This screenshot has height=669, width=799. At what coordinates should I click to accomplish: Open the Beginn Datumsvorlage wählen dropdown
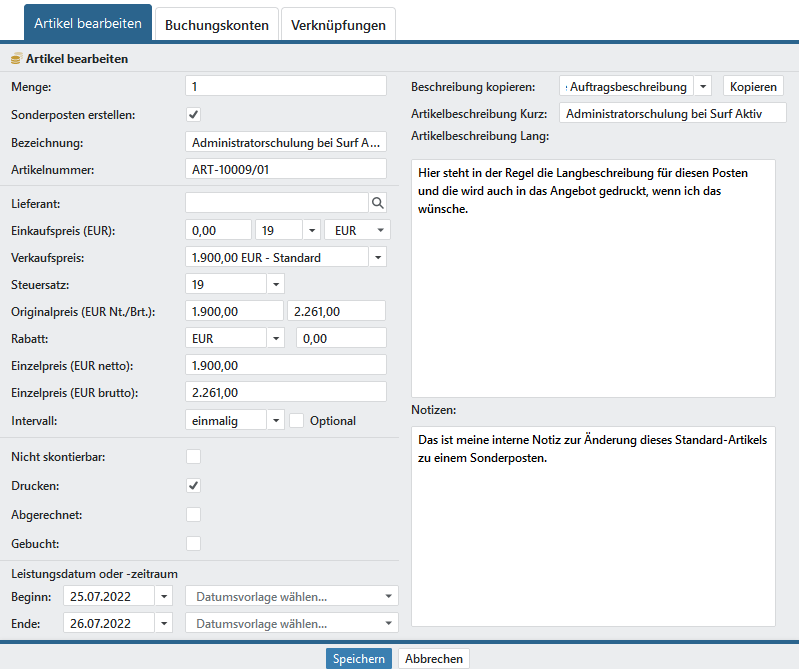point(291,596)
